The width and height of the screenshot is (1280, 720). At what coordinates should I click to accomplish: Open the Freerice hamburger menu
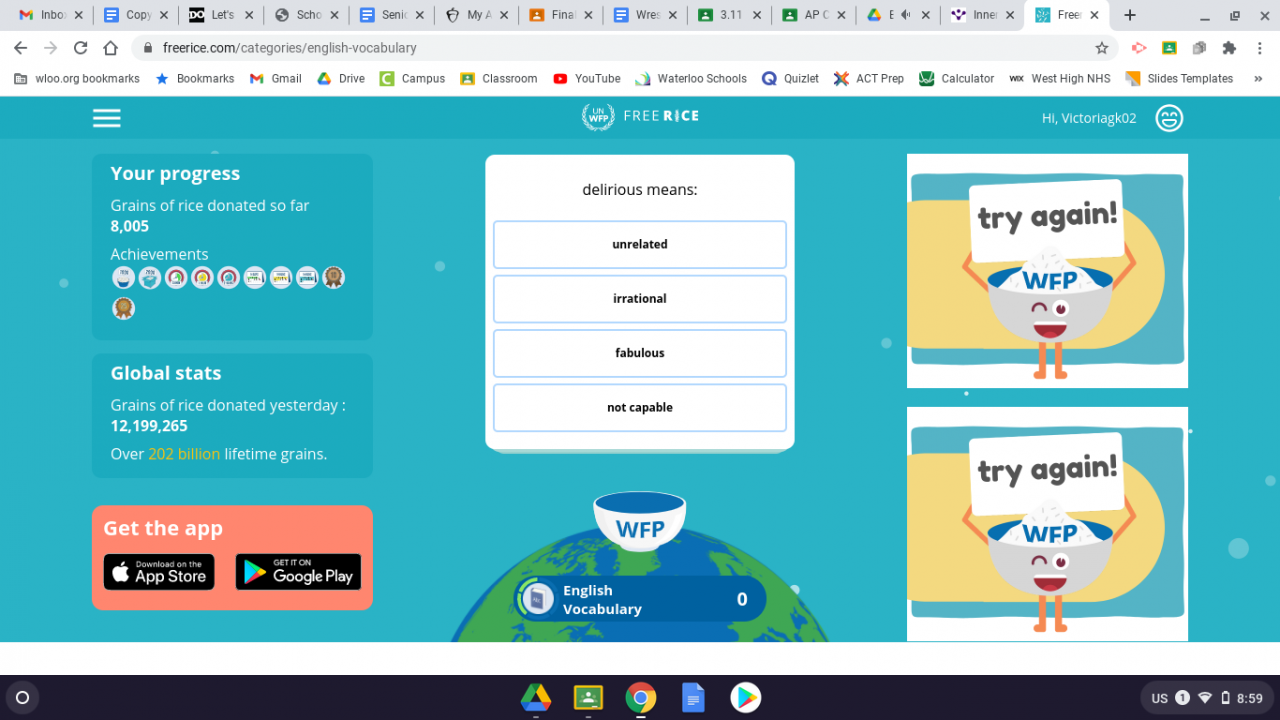[x=107, y=118]
